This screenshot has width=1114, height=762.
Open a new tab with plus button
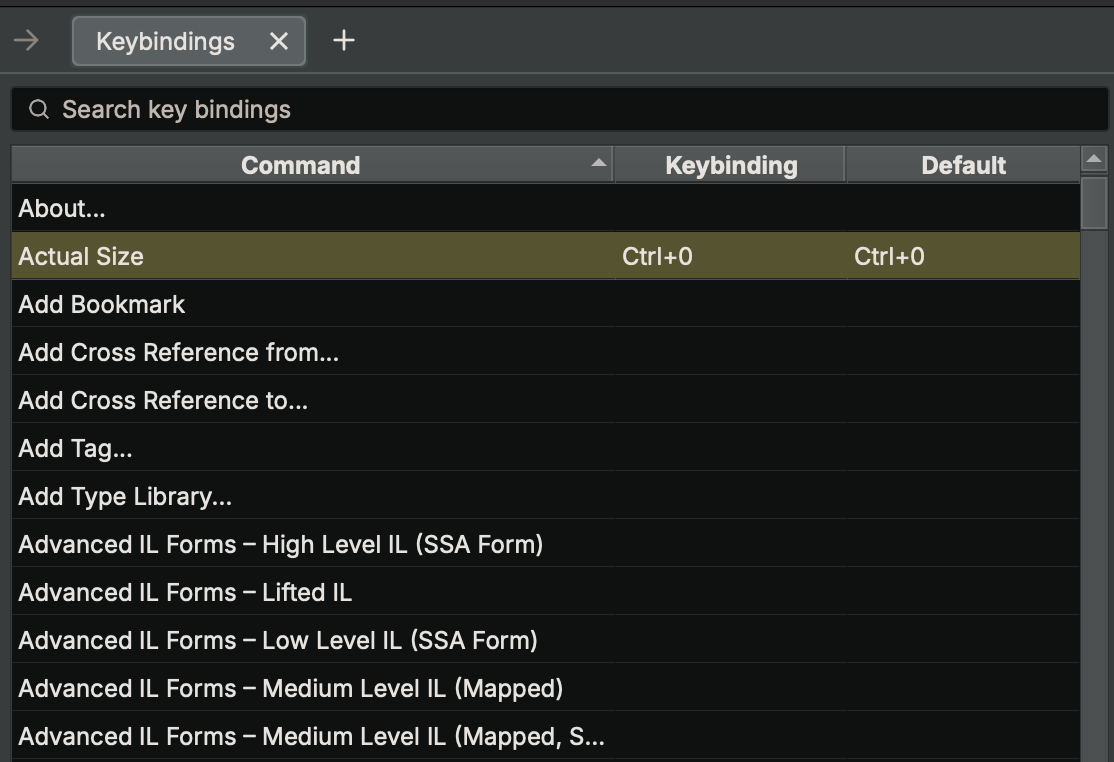344,40
